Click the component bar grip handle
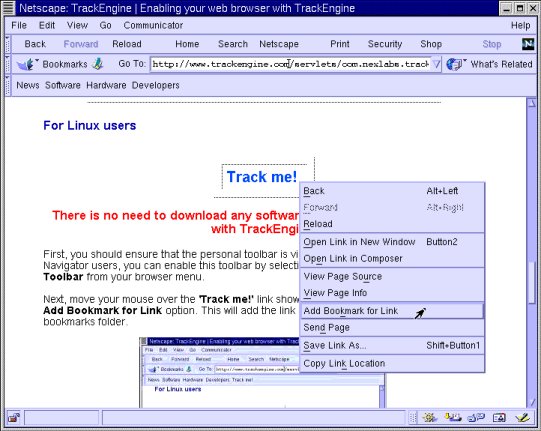This screenshot has height=431, width=541. tap(413, 418)
